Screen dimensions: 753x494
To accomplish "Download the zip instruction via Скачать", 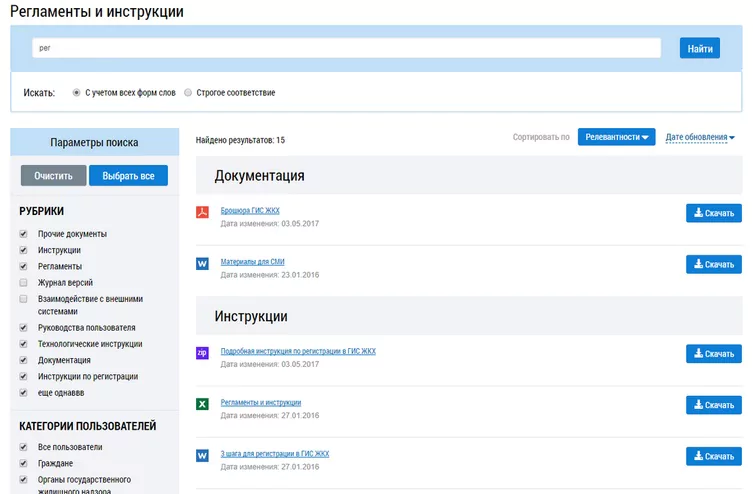I will tap(714, 353).
